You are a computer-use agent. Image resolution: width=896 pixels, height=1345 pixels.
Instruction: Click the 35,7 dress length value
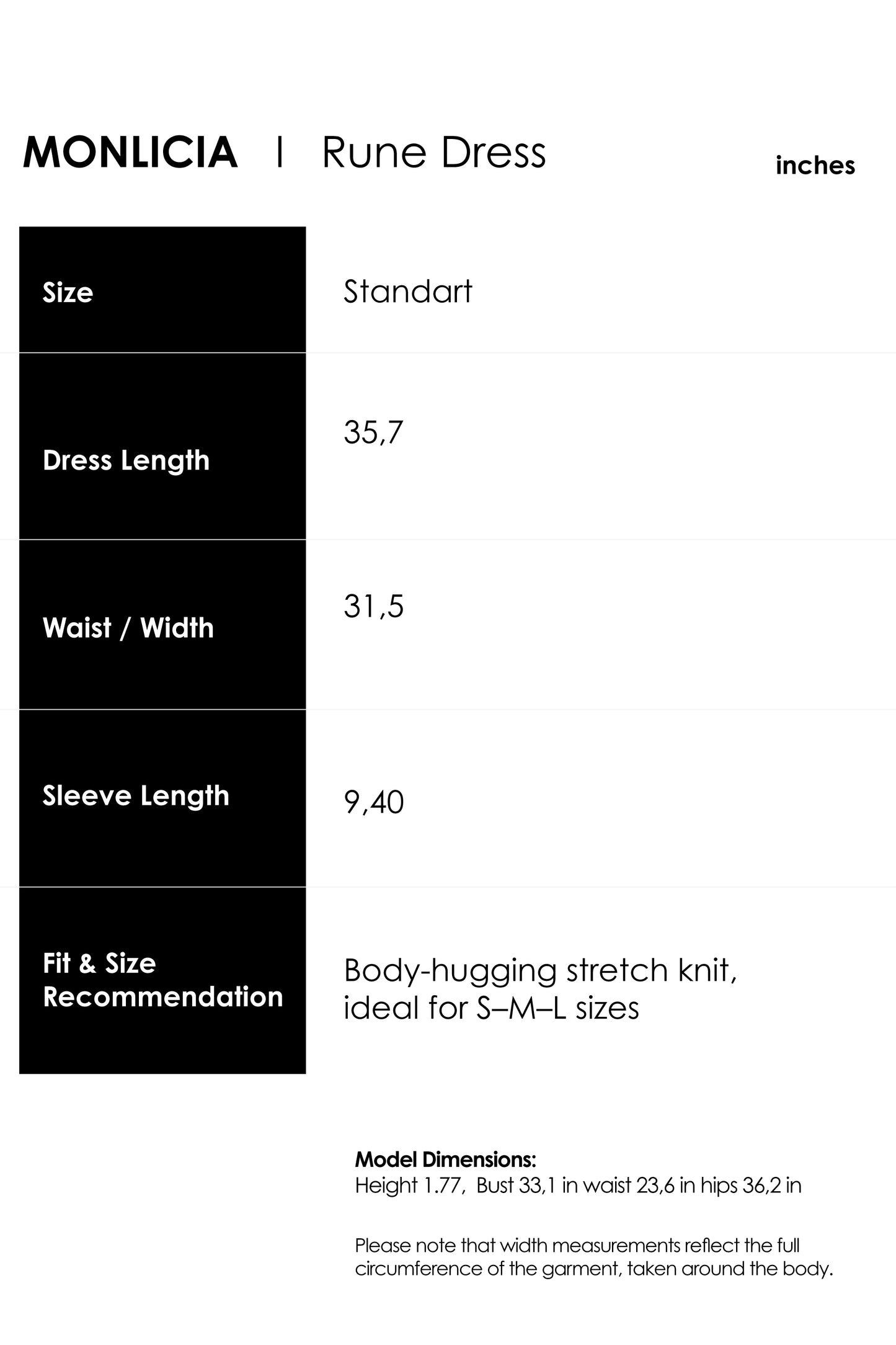(373, 432)
